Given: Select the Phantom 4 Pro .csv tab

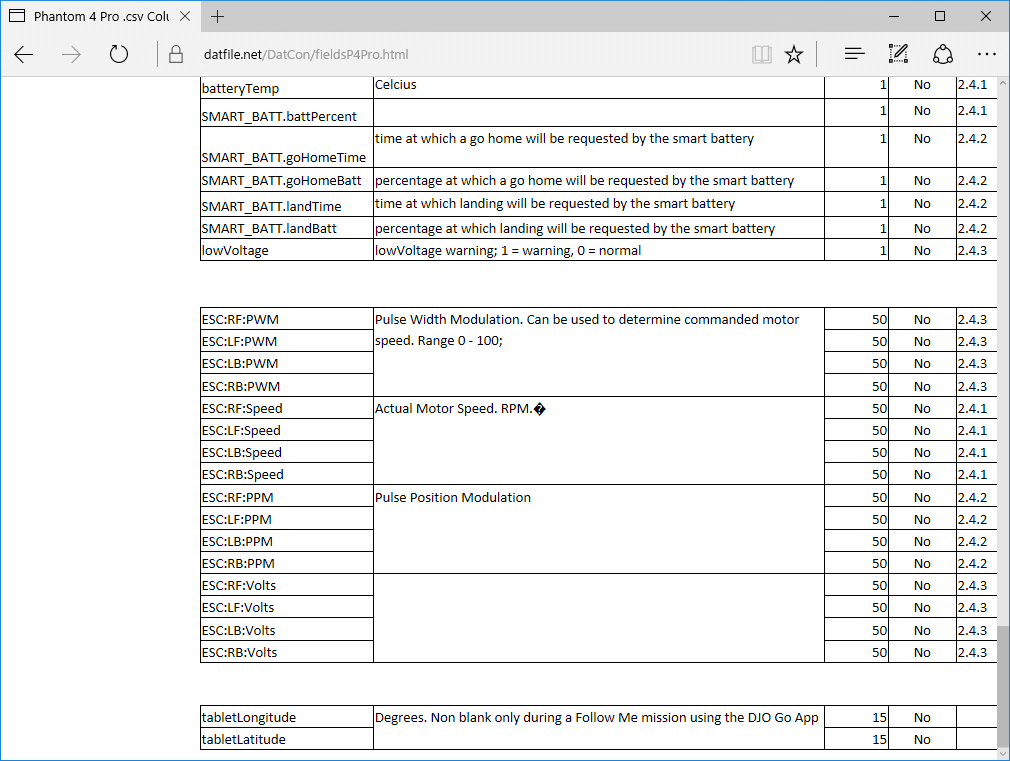Looking at the screenshot, I should (x=90, y=17).
